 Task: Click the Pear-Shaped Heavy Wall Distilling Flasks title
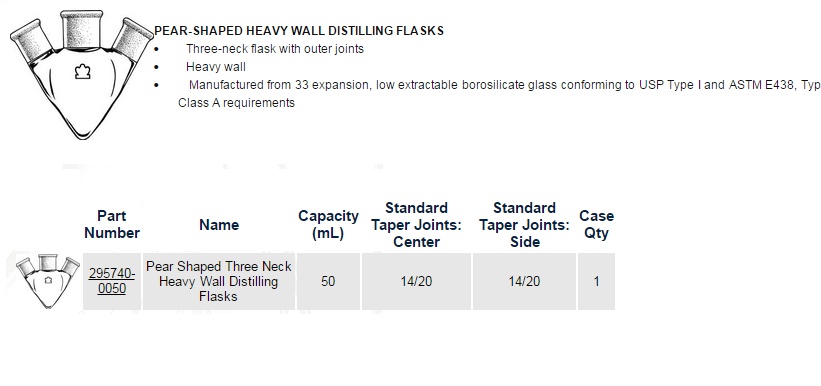pos(299,31)
